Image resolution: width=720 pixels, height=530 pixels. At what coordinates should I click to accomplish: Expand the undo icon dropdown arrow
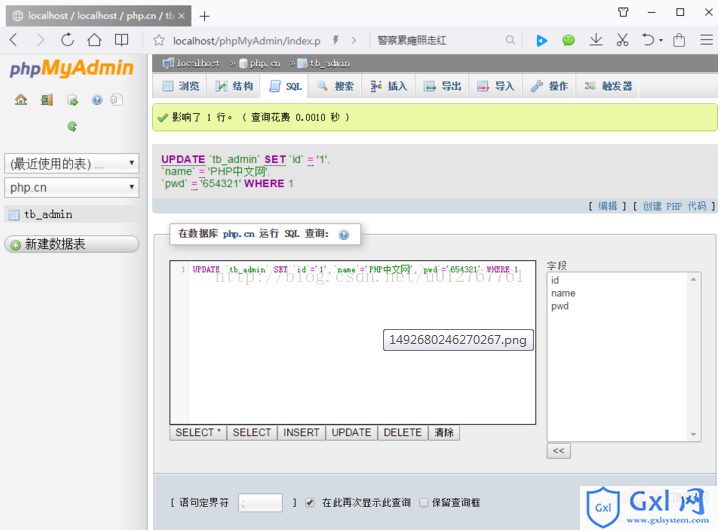pyautogui.click(x=661, y=40)
